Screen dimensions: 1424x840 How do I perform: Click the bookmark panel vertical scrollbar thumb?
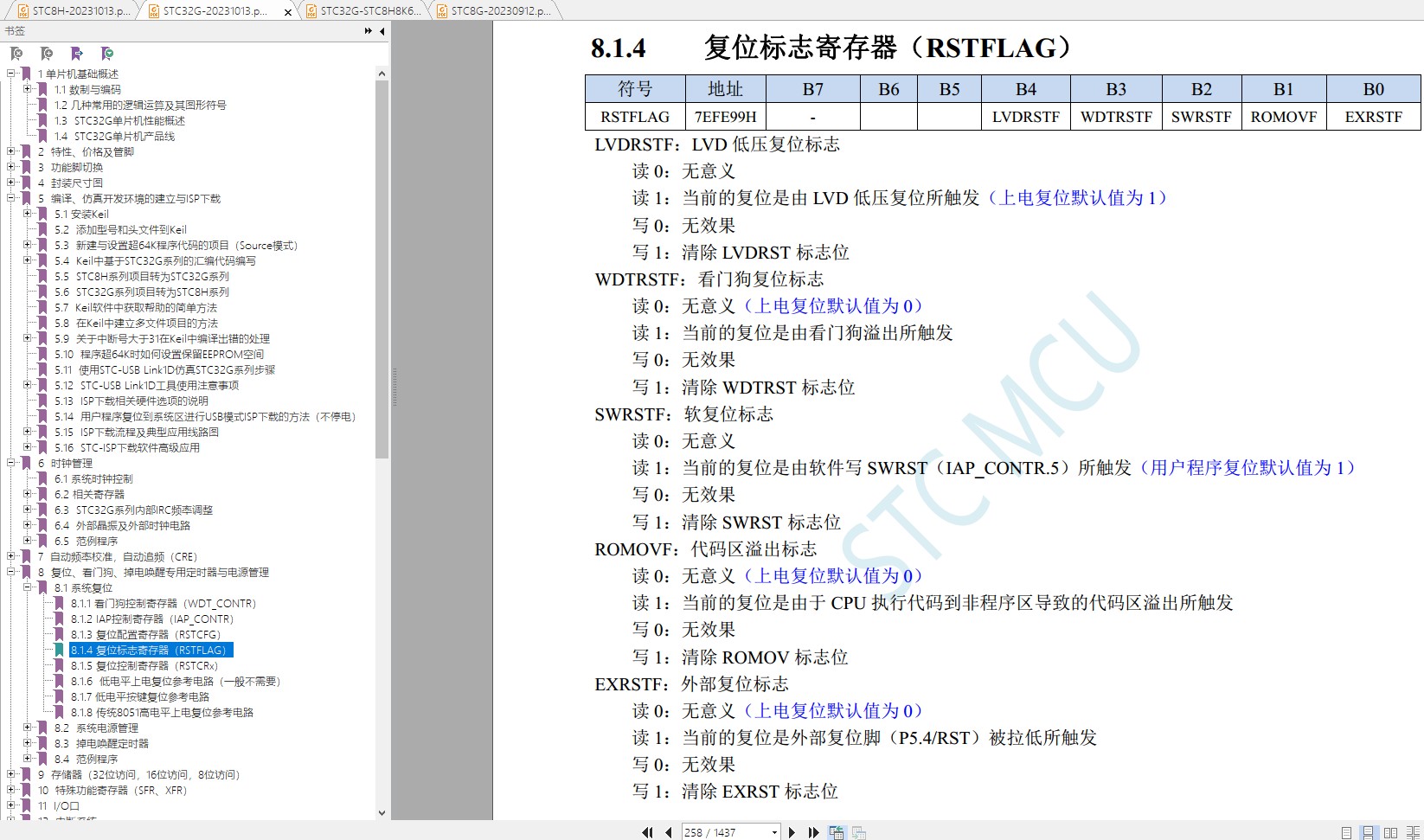point(382,270)
